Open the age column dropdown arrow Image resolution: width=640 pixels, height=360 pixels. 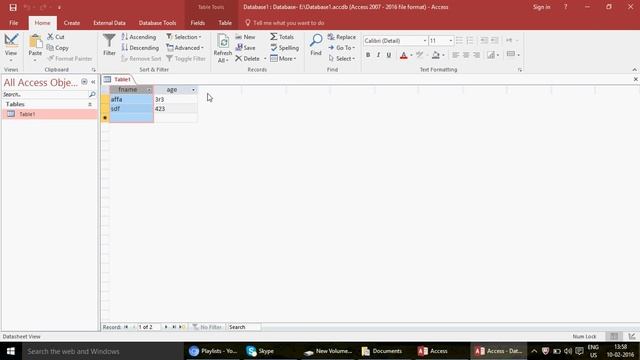(193, 90)
